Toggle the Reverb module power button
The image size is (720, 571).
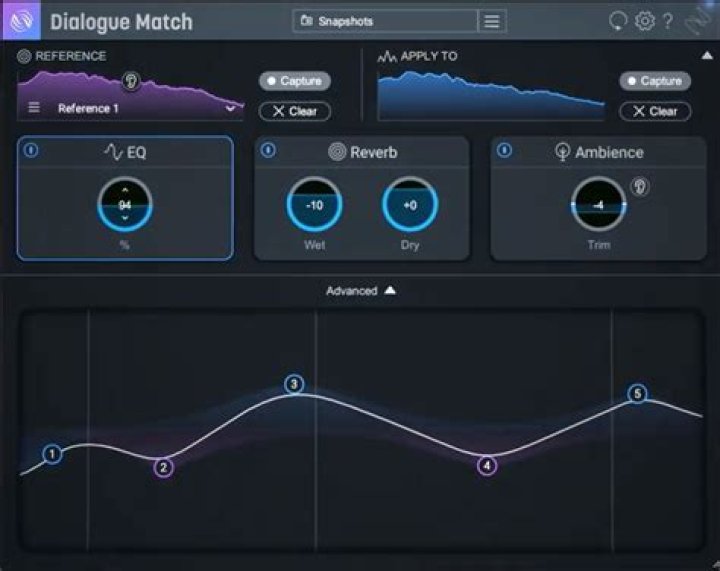point(268,150)
